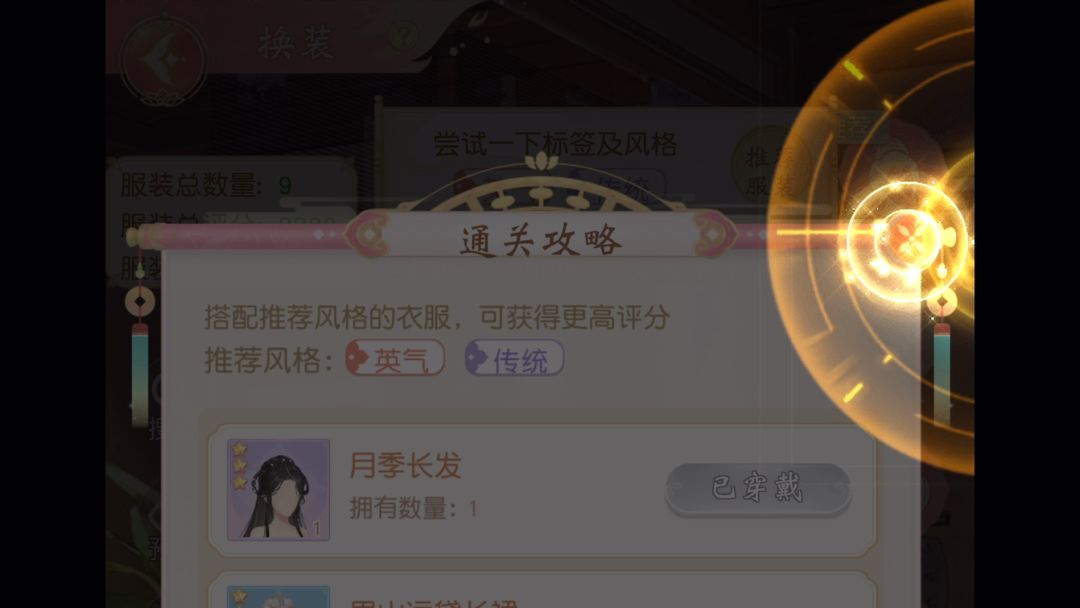The height and width of the screenshot is (608, 1080).
Task: Select the partially visible second item thumbnail
Action: pyautogui.click(x=278, y=596)
